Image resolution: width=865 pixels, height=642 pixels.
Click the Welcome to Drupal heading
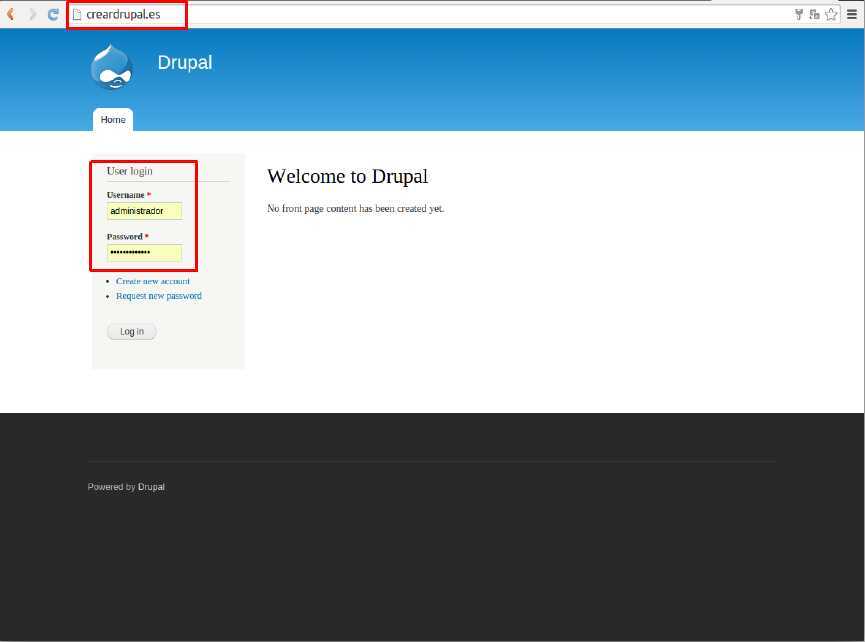pyautogui.click(x=347, y=177)
